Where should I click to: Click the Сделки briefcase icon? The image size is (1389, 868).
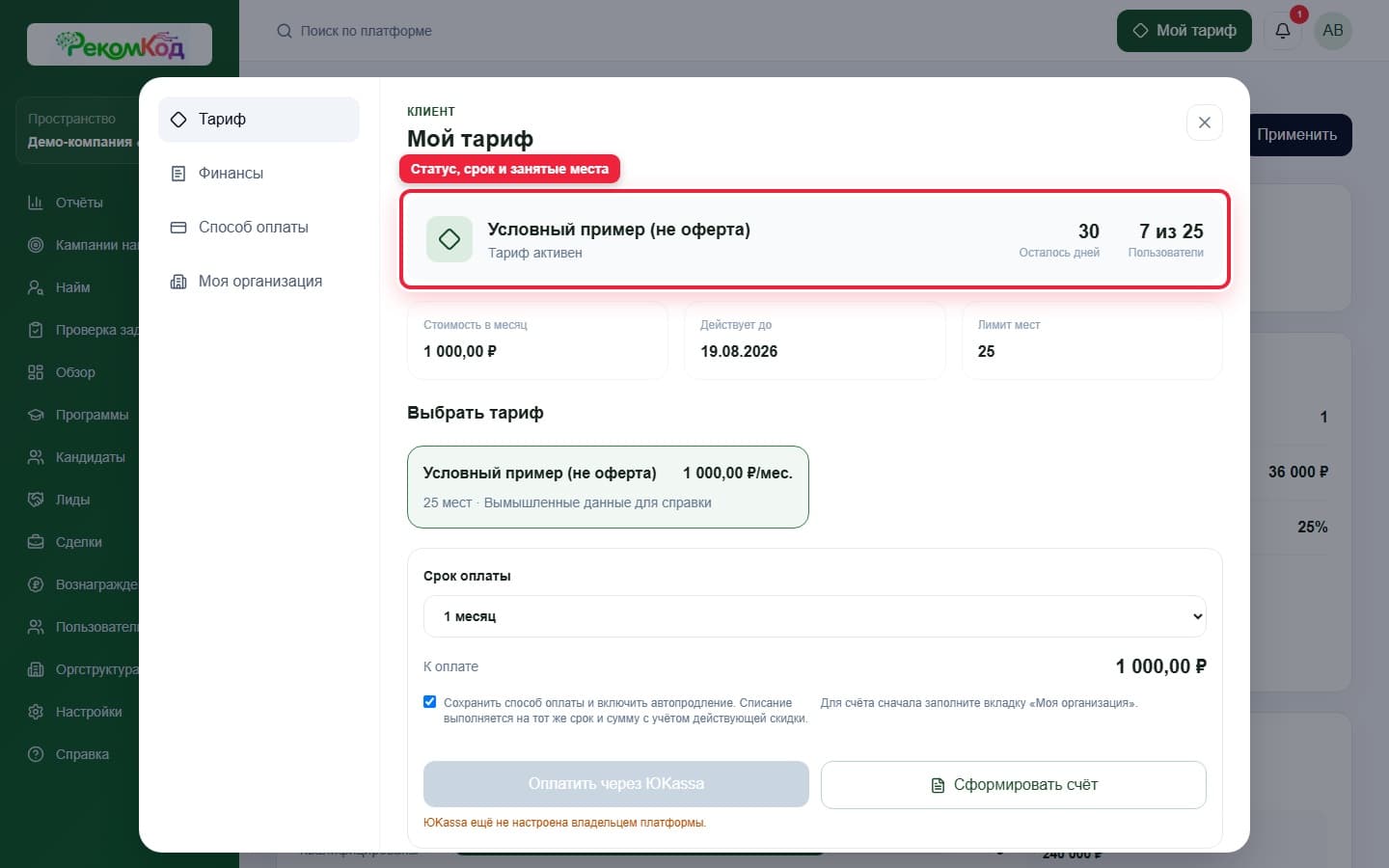point(36,542)
